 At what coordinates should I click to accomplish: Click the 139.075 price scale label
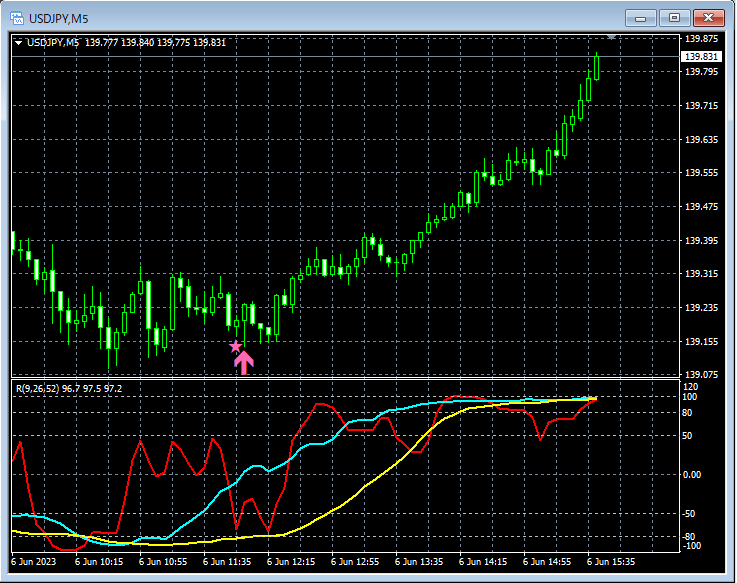click(x=701, y=375)
